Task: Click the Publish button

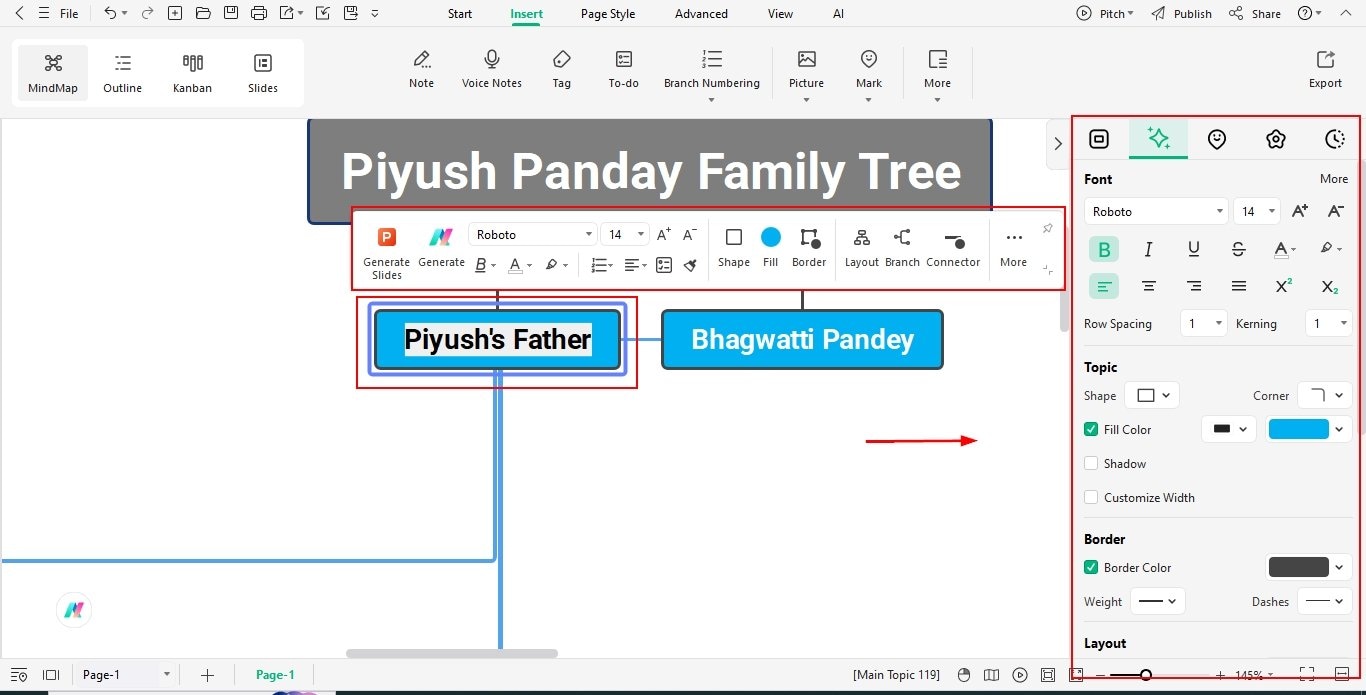Action: click(x=1181, y=14)
